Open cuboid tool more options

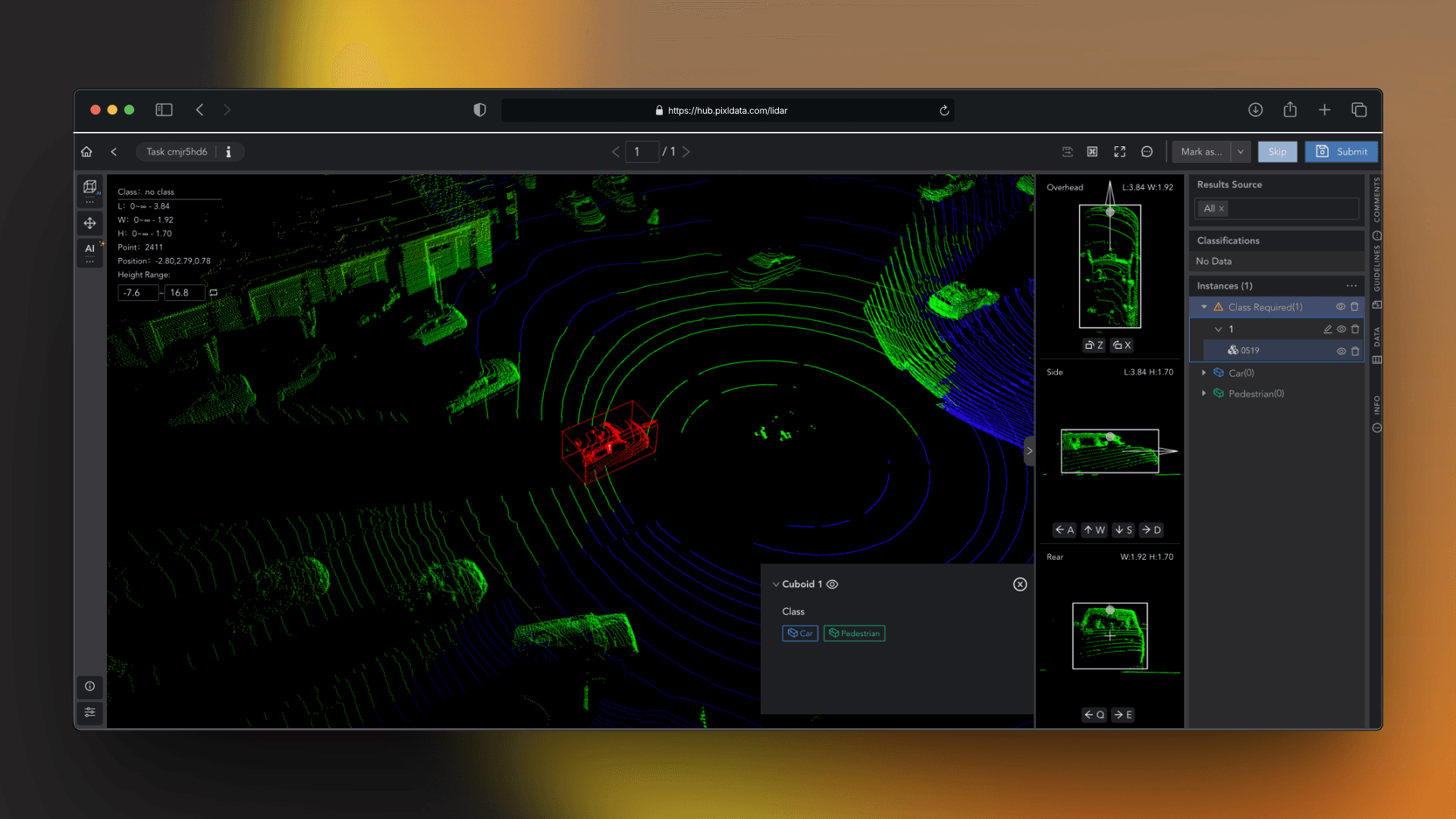pos(89,202)
